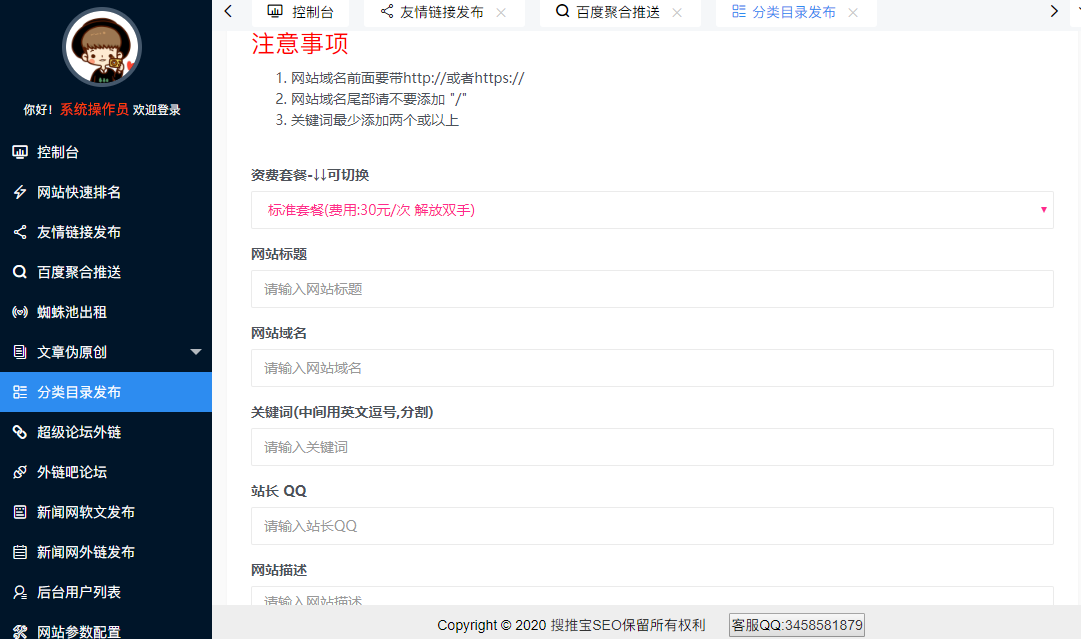This screenshot has height=639, width=1081.
Task: Click the 客服QQ:3458581879 button
Action: [796, 625]
